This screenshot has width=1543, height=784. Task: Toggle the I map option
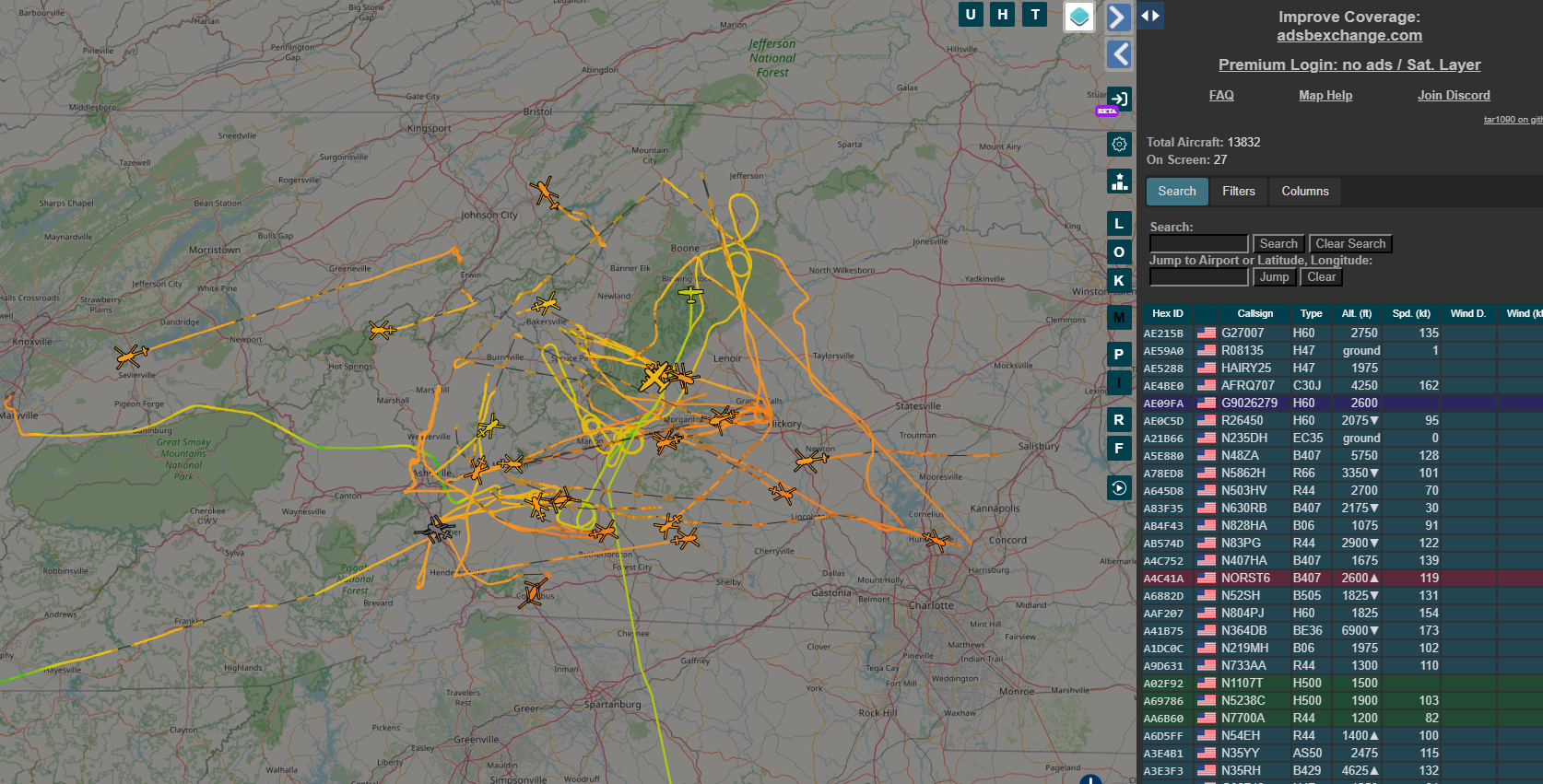click(x=1119, y=382)
